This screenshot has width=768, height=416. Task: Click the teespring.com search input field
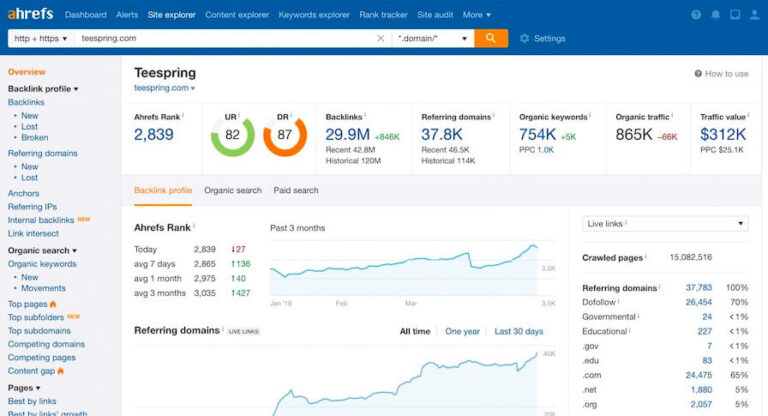[x=225, y=38]
